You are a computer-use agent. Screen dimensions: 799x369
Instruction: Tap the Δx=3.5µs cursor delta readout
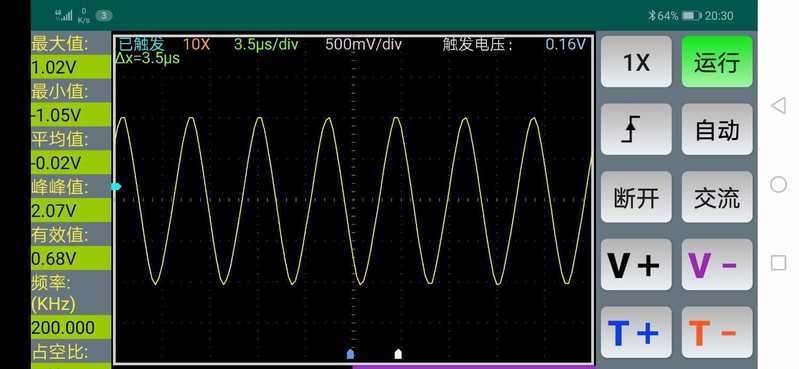(147, 58)
